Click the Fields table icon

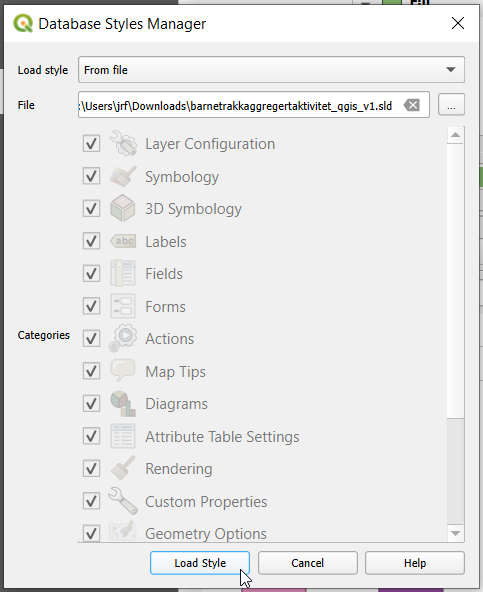coord(123,273)
